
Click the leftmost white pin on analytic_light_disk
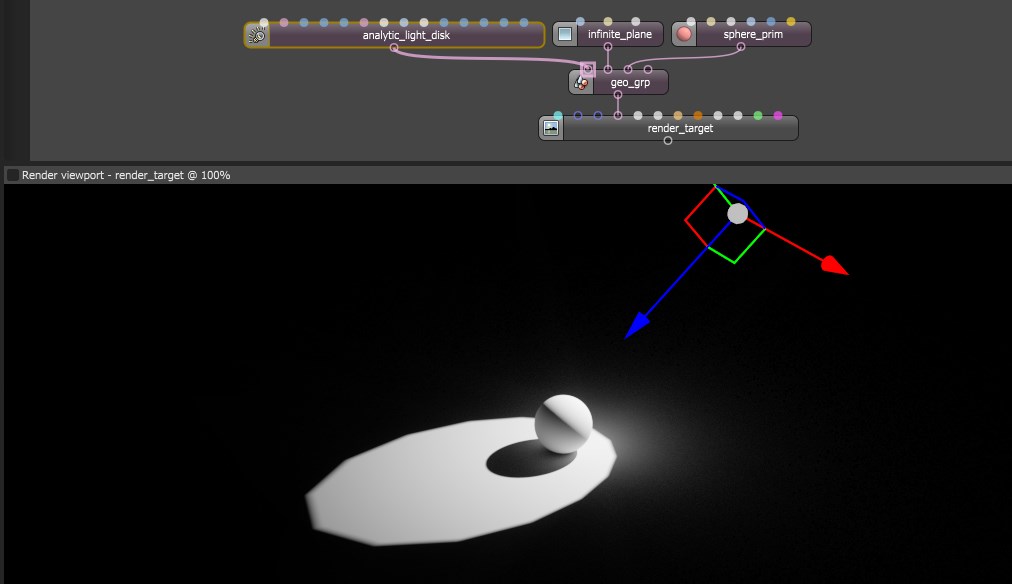click(263, 23)
